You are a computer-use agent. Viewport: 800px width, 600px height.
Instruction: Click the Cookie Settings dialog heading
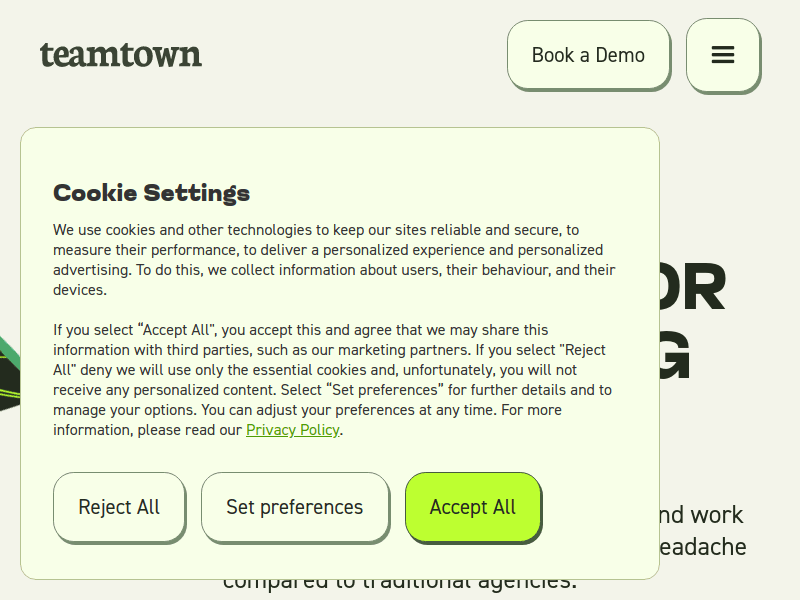point(151,192)
